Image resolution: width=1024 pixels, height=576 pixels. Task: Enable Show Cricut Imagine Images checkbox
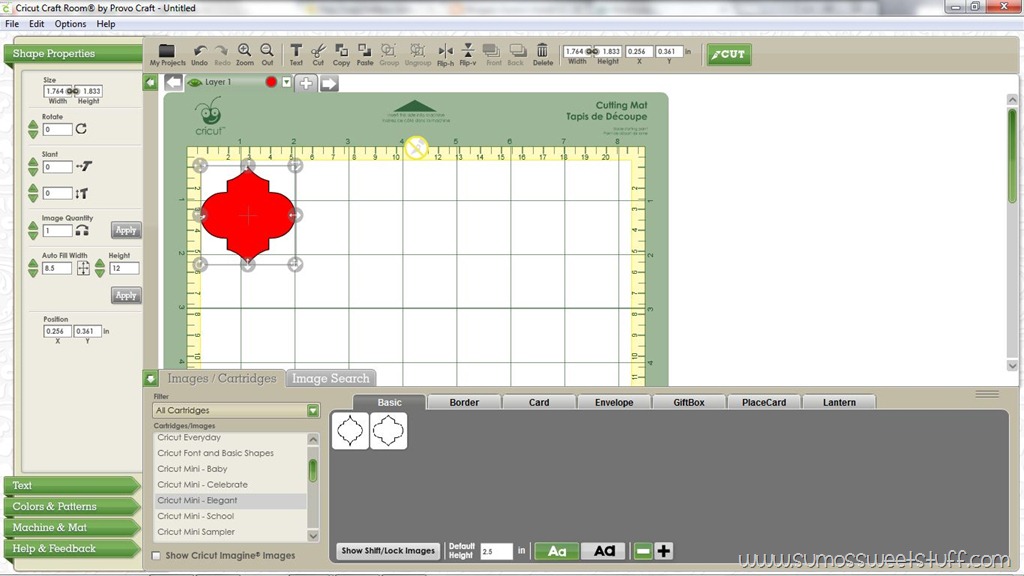coord(156,556)
